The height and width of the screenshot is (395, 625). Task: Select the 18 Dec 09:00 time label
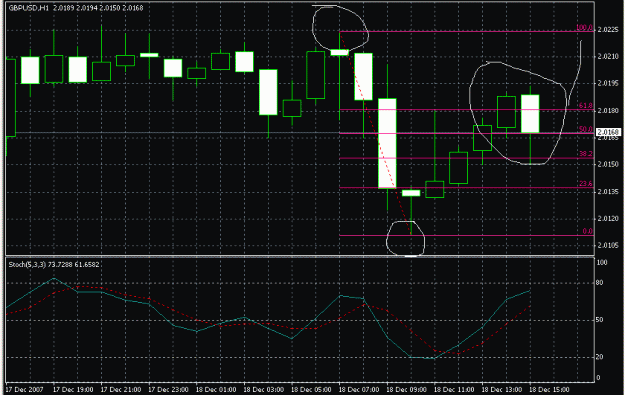tap(406, 389)
